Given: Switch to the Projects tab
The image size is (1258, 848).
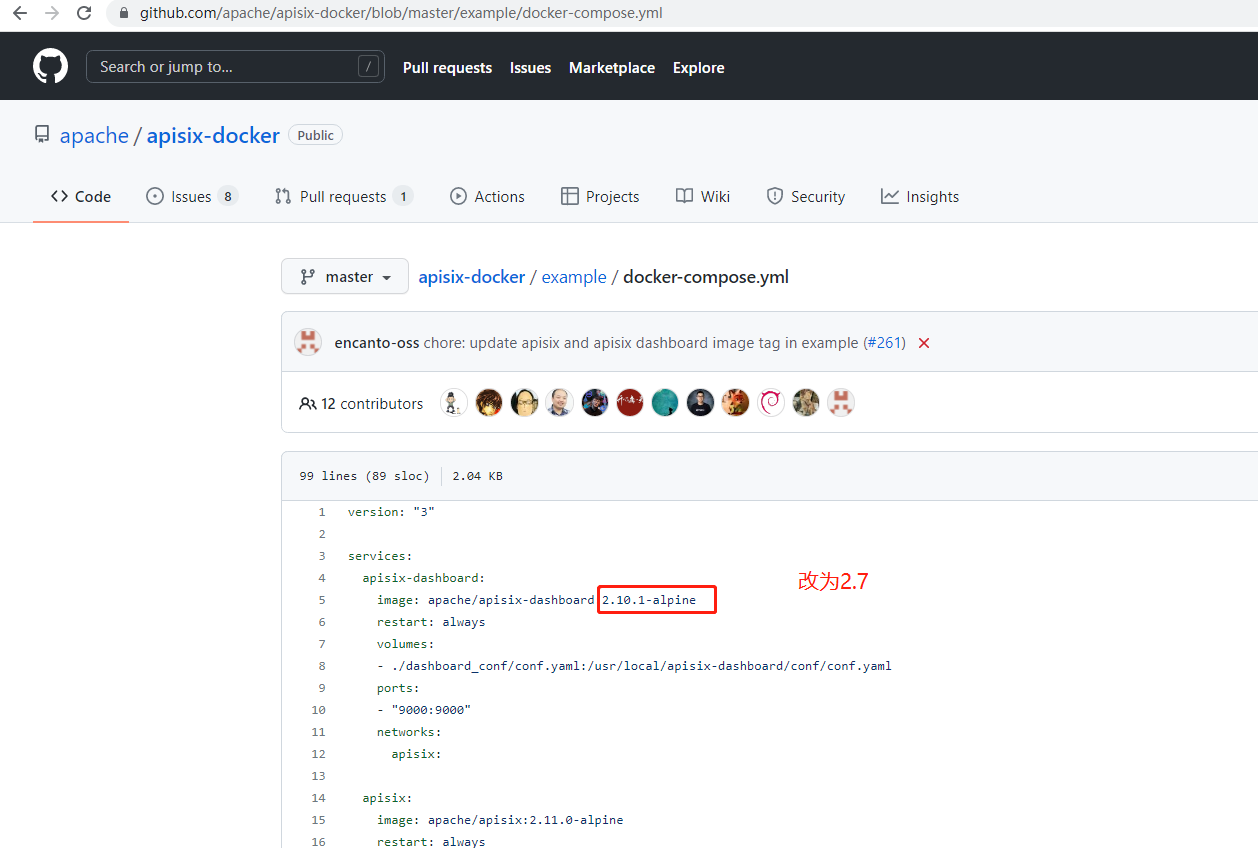Looking at the screenshot, I should (x=600, y=196).
